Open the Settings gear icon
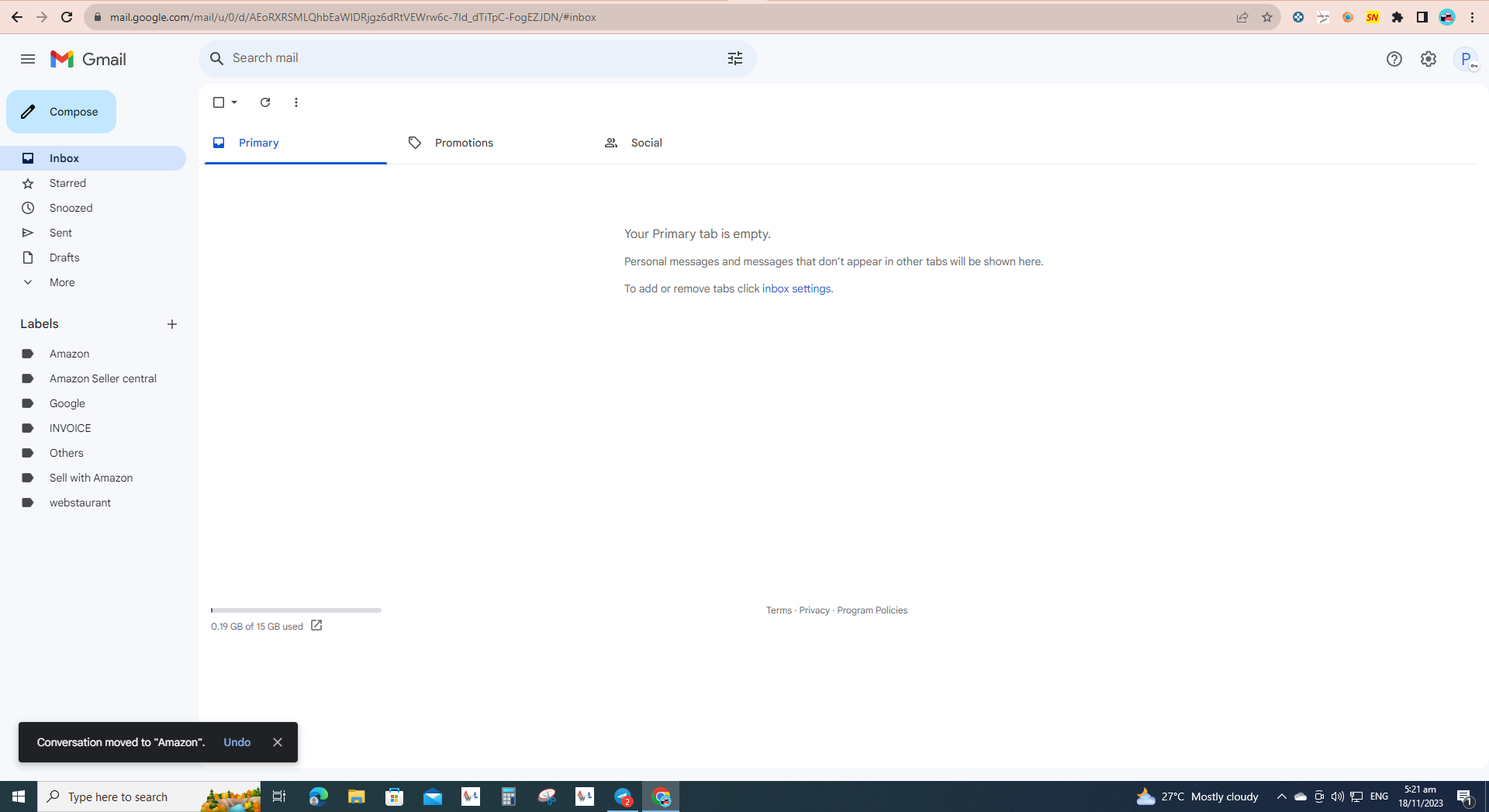 1428,59
